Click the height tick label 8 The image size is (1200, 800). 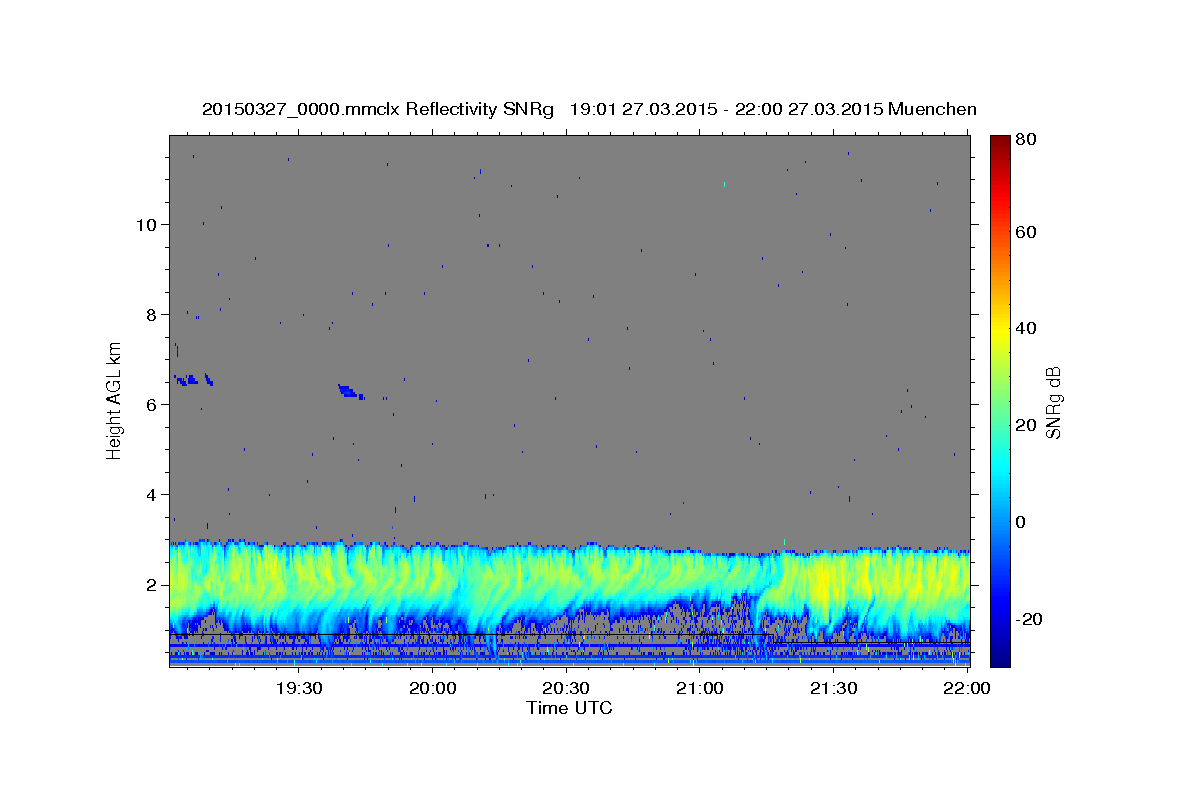point(152,314)
